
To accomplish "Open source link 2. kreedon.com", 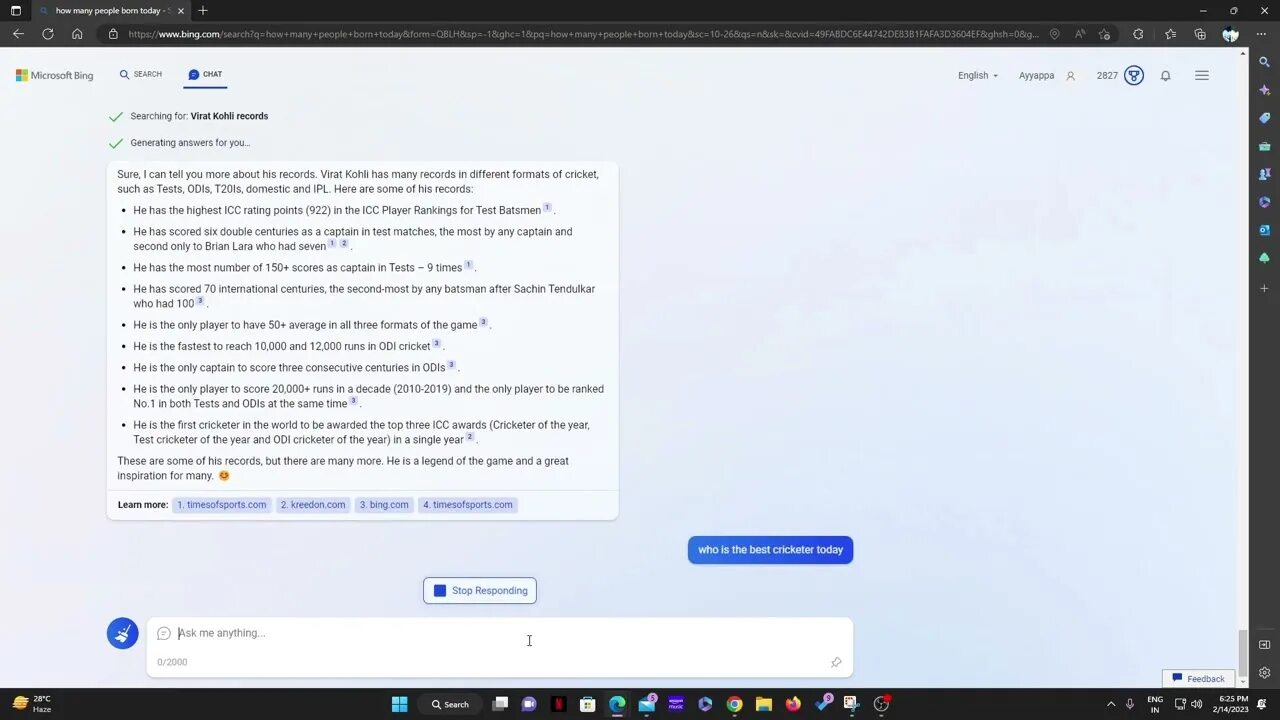I will (x=313, y=505).
